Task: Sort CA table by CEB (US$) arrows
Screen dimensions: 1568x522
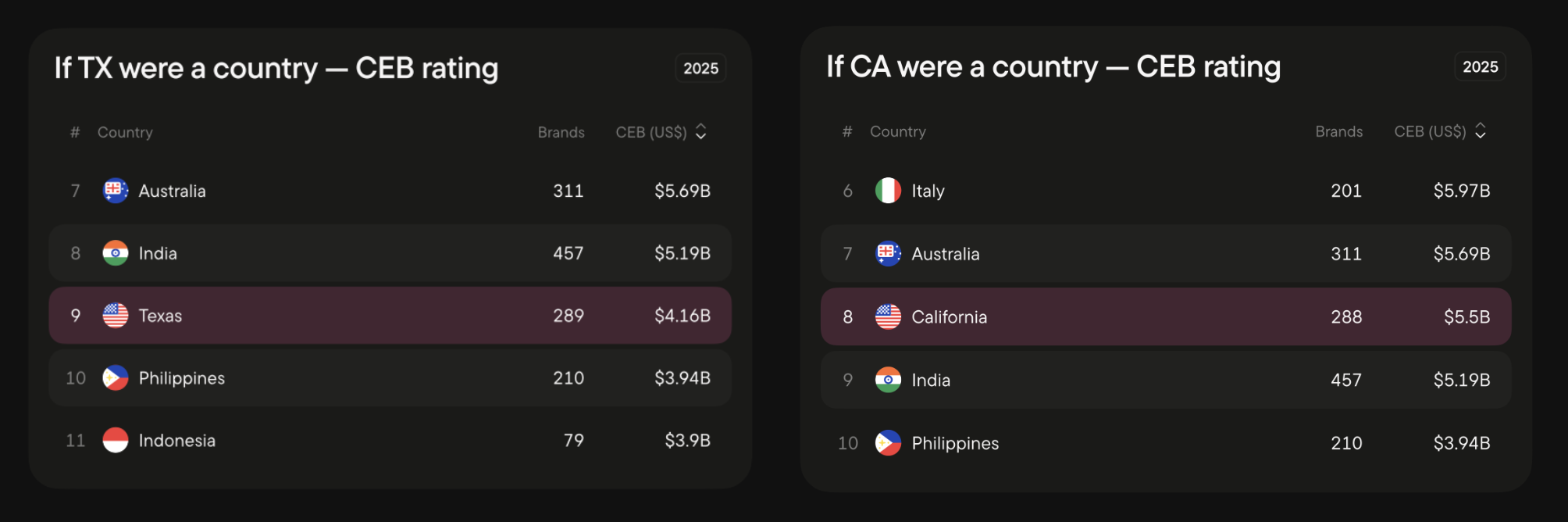Action: point(1481,131)
